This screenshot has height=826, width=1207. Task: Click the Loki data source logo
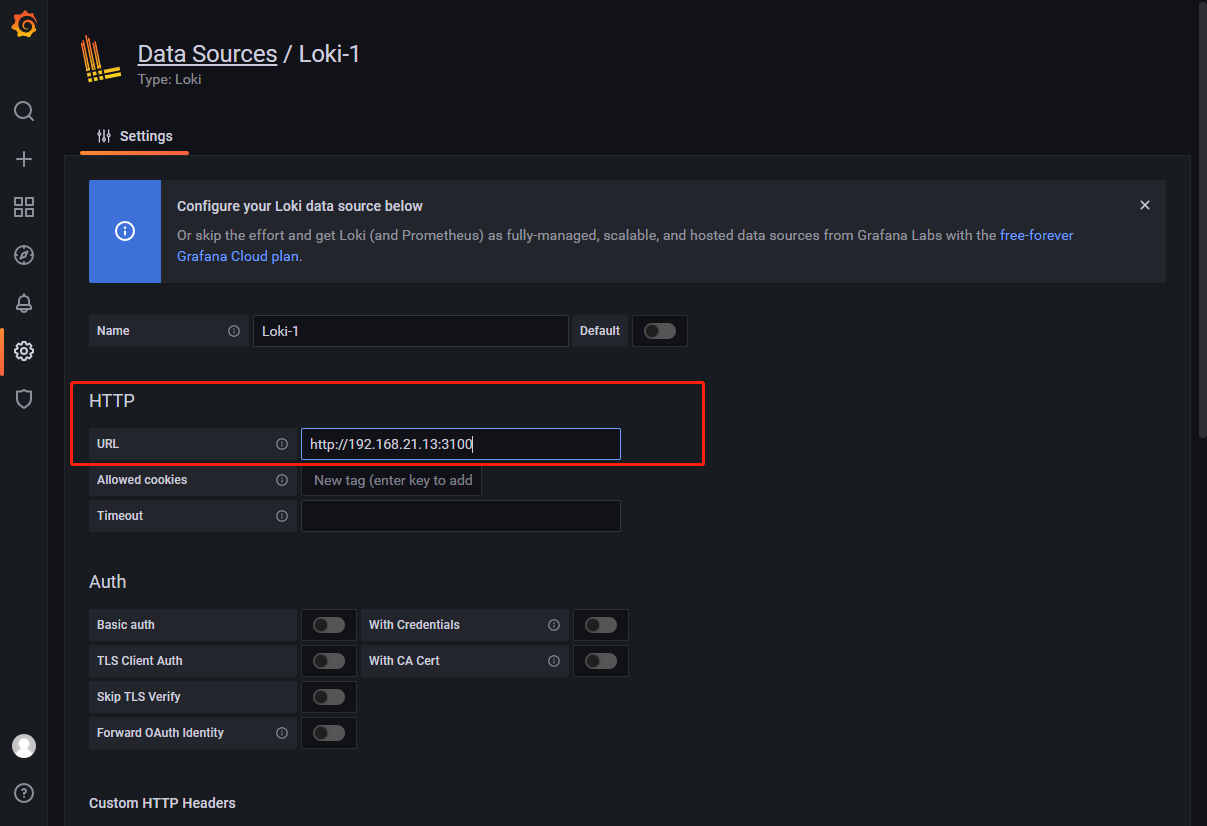(101, 60)
